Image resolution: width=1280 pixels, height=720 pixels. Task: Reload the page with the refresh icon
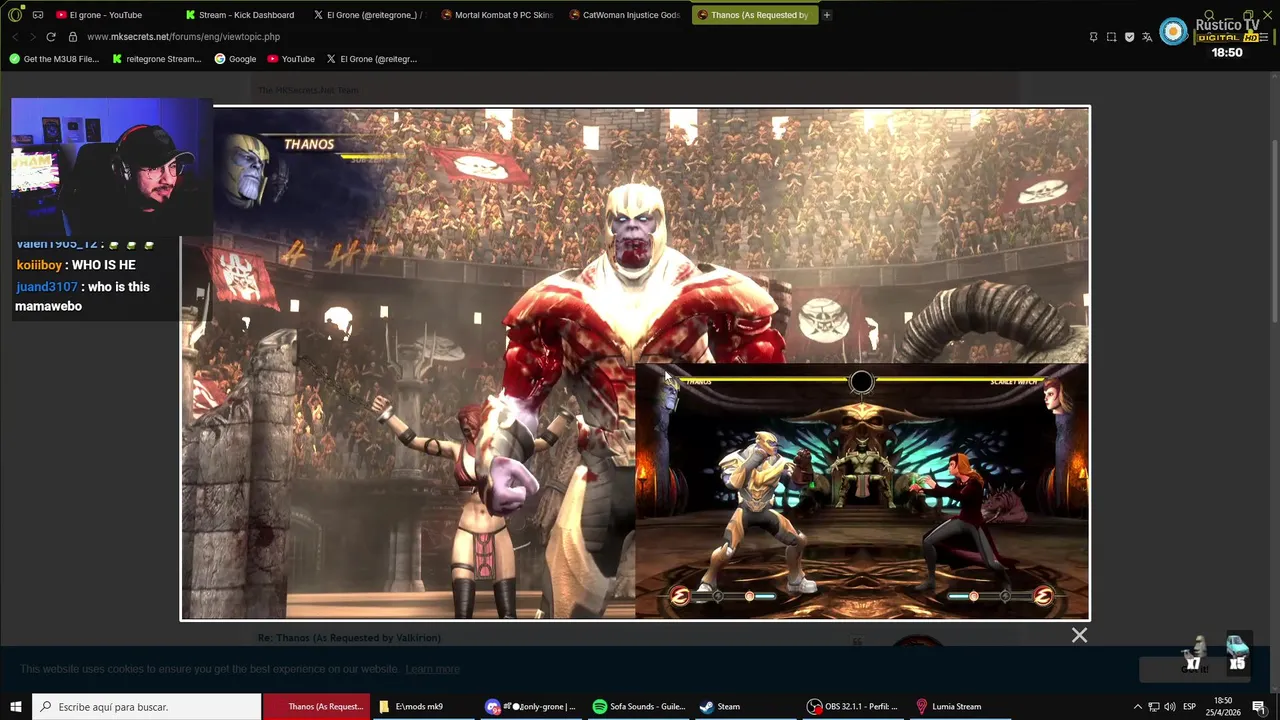(51, 37)
